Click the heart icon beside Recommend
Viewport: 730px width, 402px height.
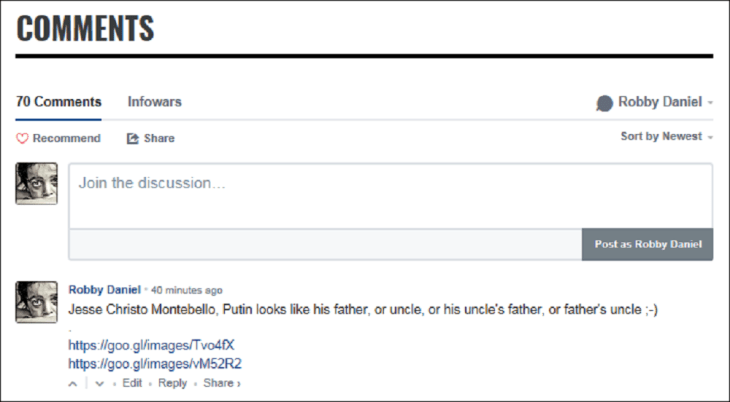[x=23, y=139]
